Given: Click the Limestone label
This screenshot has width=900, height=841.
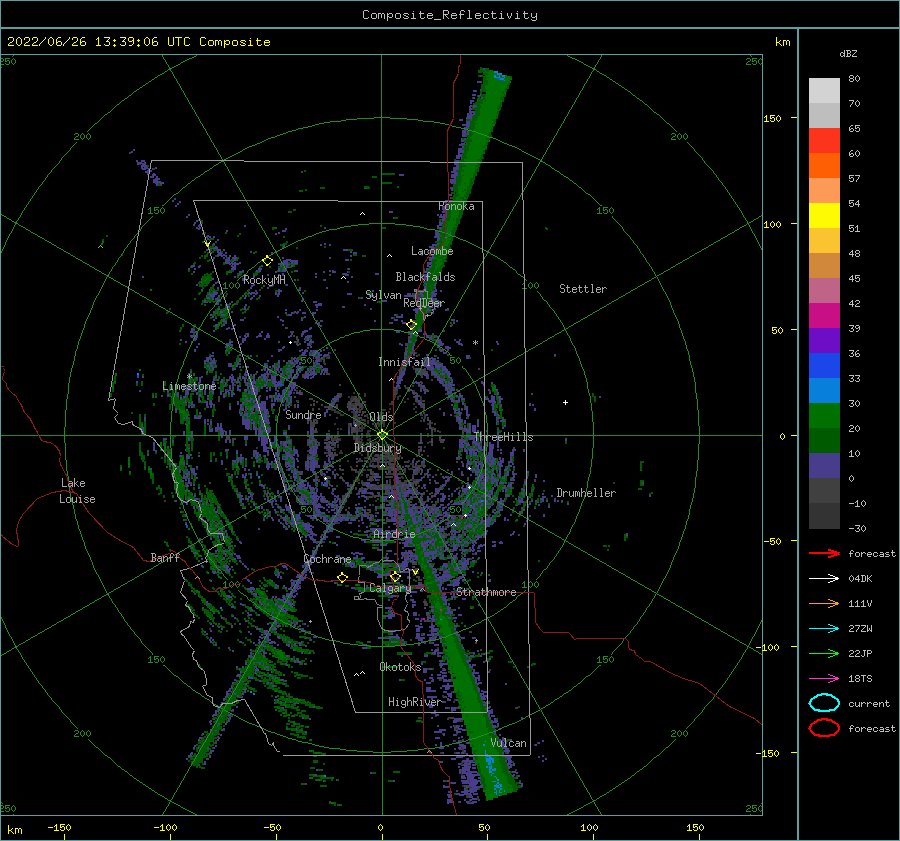Looking at the screenshot, I should point(189,386).
